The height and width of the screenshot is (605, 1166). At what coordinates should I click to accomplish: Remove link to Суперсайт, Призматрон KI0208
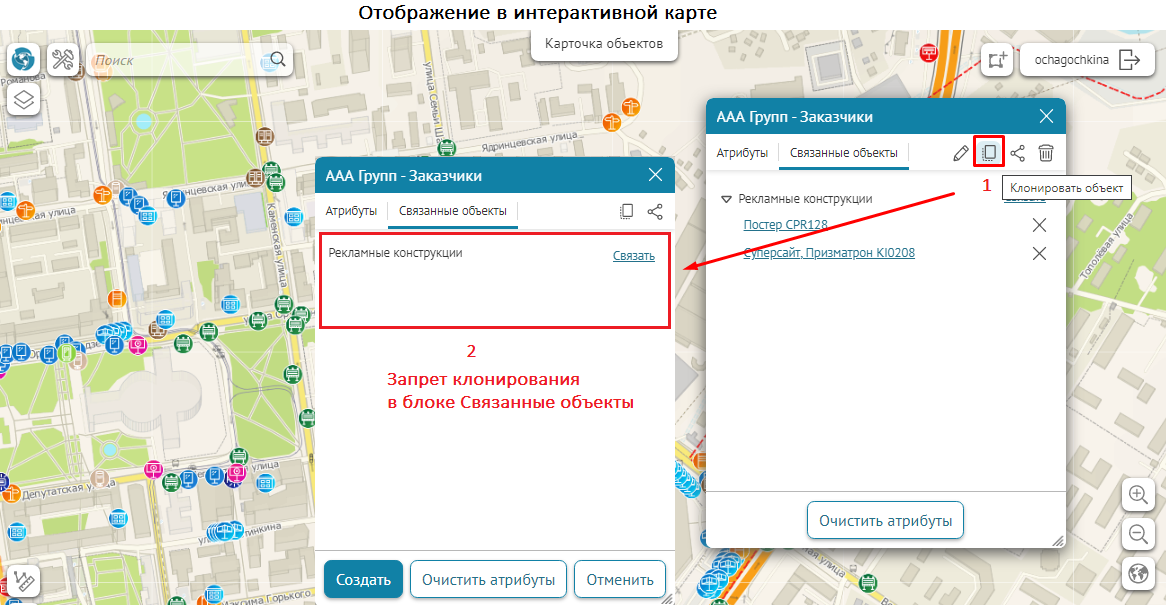tap(1039, 253)
